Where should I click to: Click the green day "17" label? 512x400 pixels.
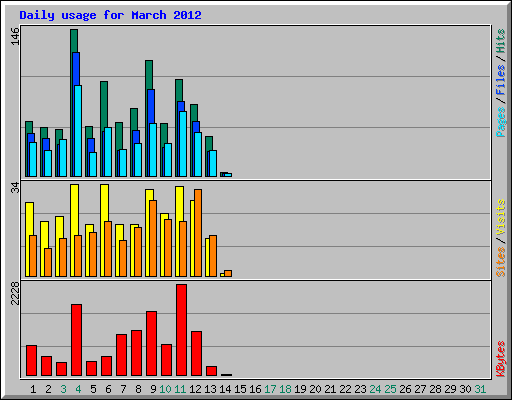pos(270,389)
